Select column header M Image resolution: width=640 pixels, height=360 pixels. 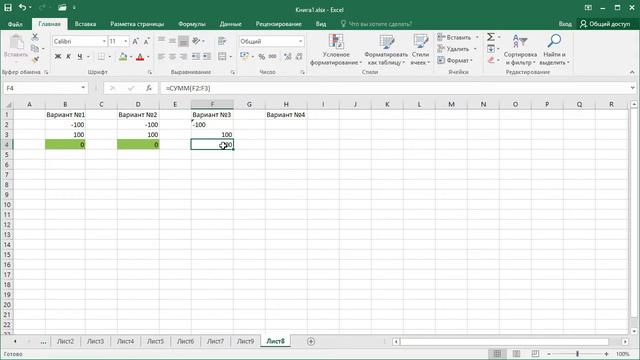(x=451, y=104)
